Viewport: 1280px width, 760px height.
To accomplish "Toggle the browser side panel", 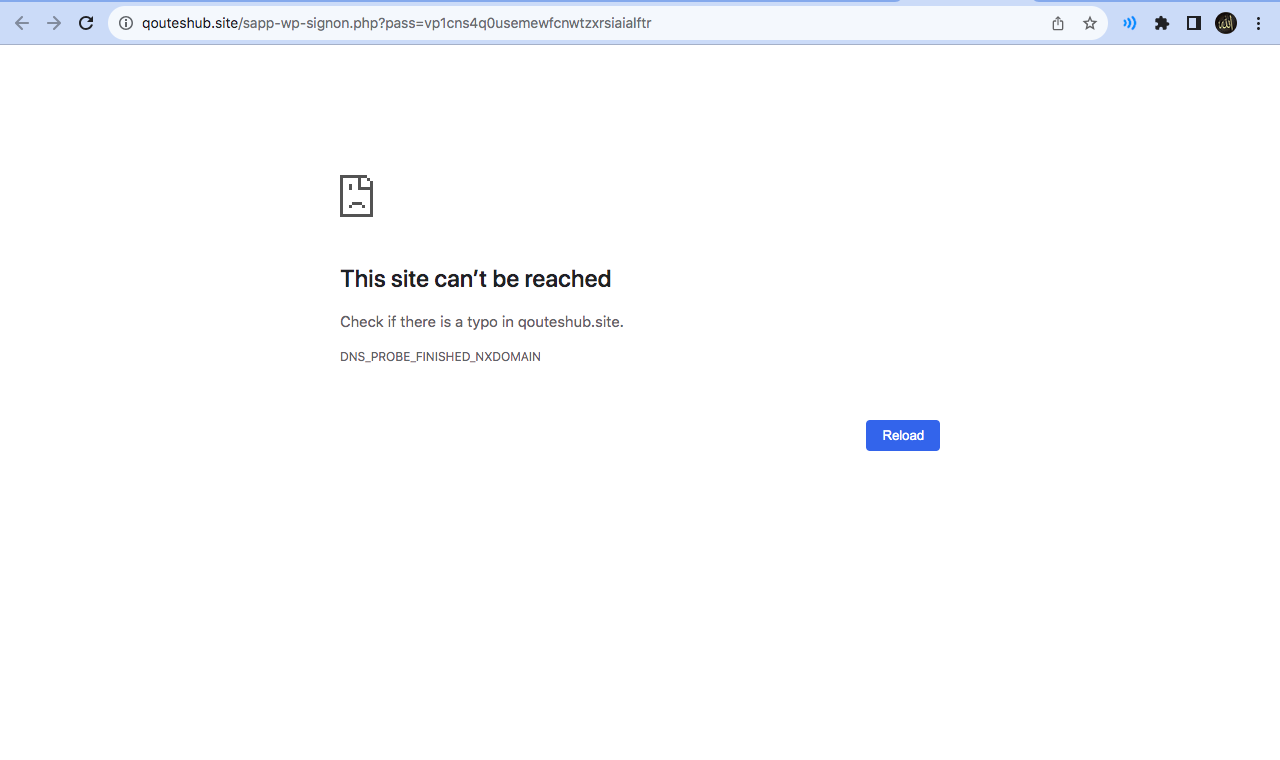I will (1194, 23).
